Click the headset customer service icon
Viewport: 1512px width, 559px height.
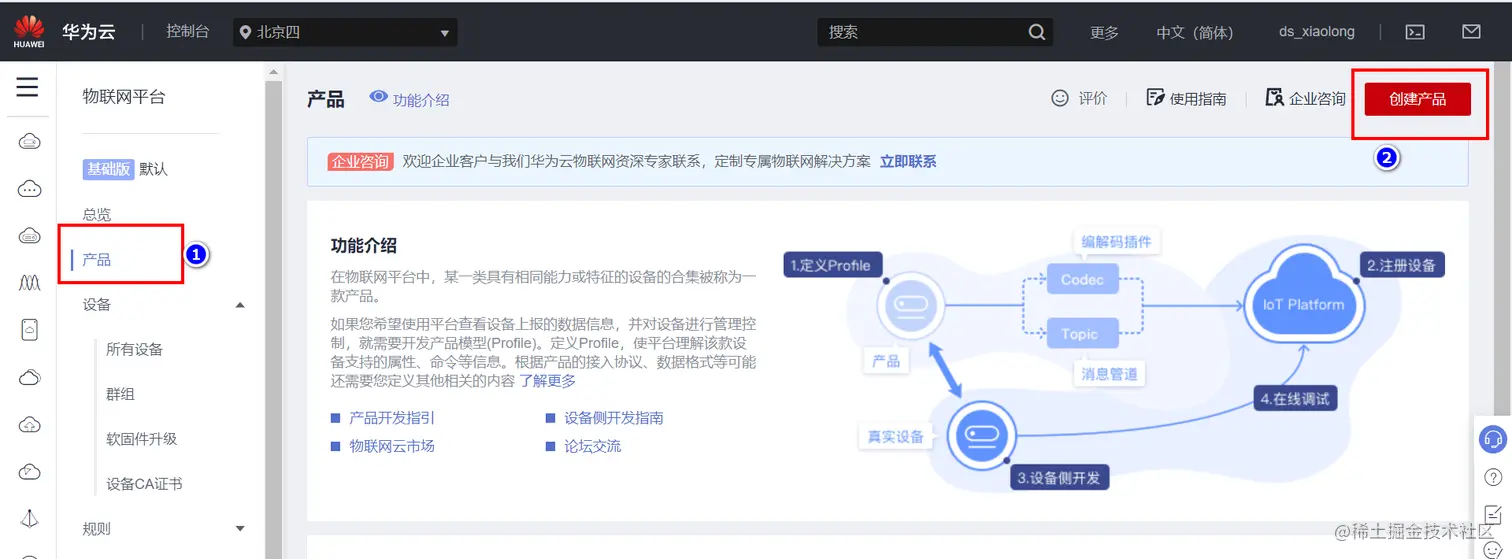pyautogui.click(x=1493, y=439)
